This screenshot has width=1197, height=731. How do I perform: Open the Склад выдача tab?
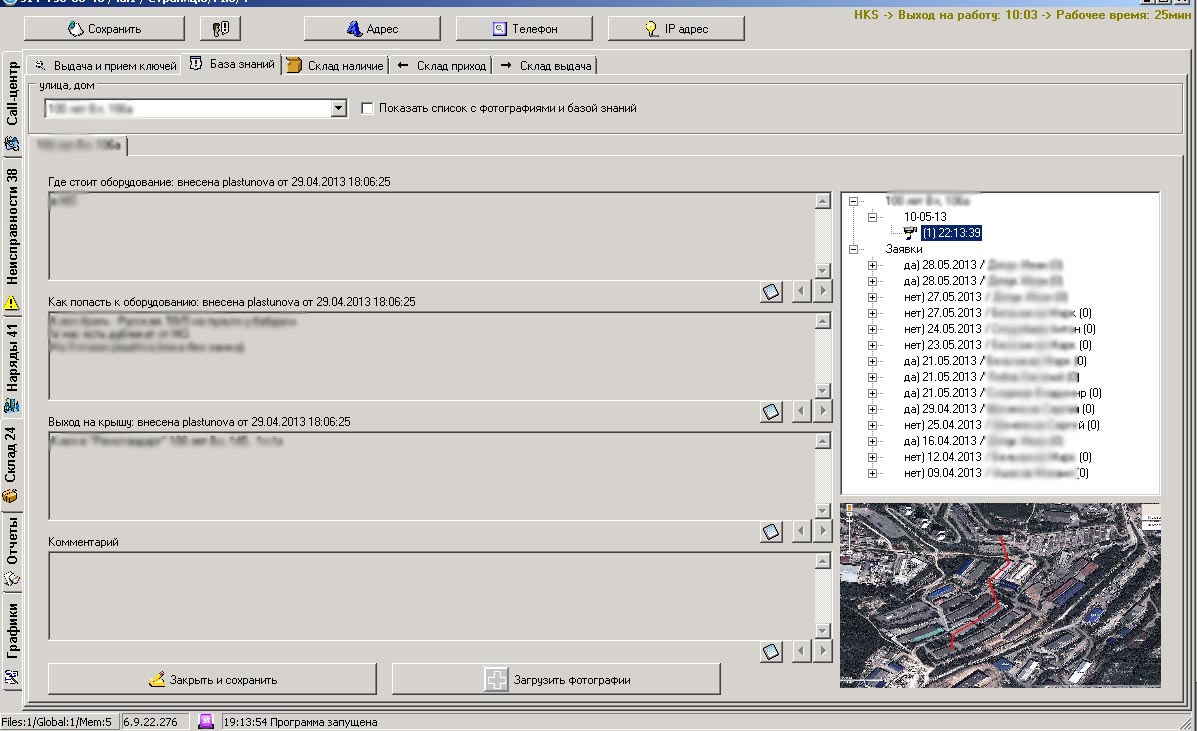[x=545, y=66]
